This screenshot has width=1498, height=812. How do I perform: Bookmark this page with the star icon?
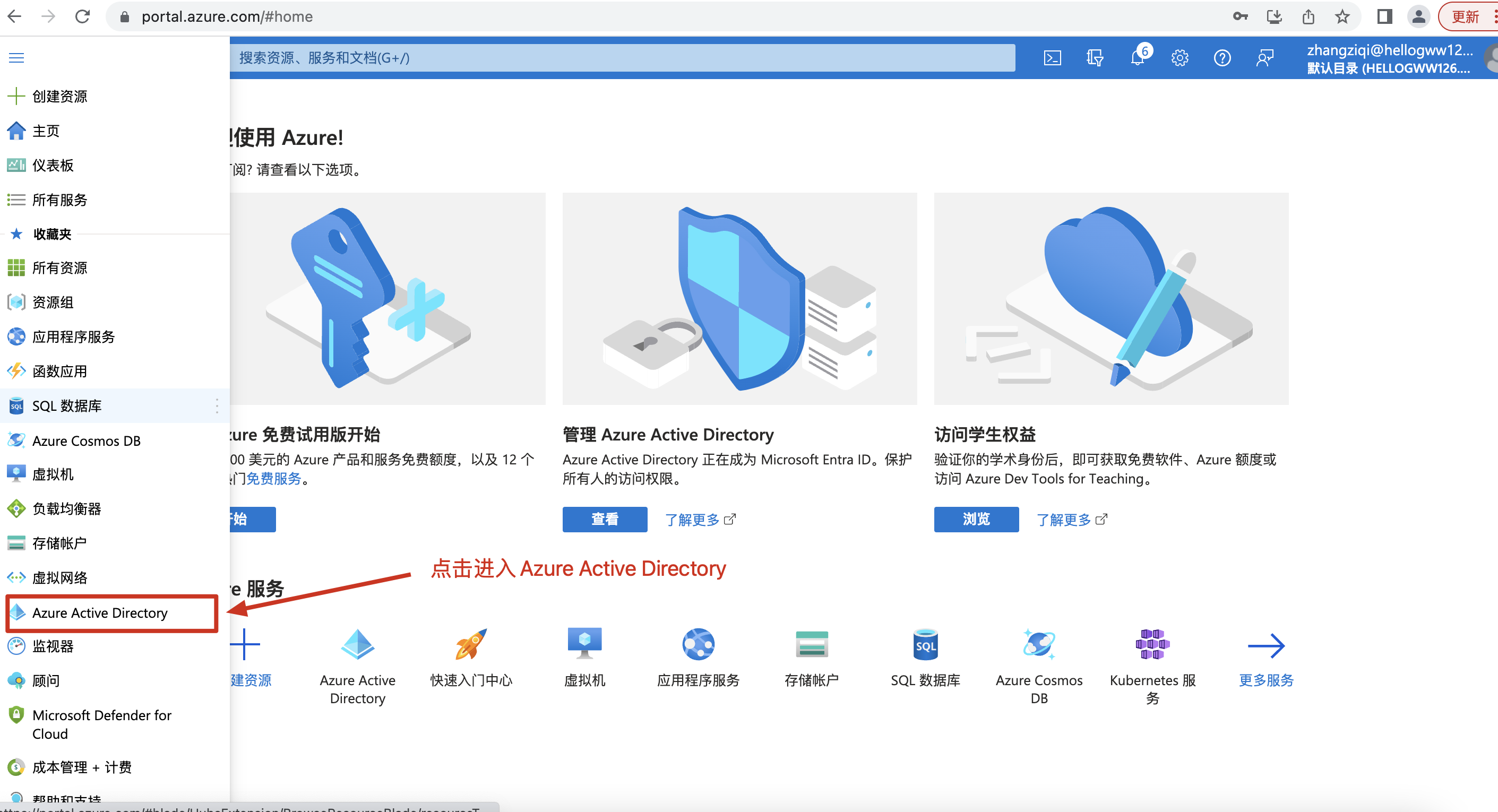coord(1342,16)
